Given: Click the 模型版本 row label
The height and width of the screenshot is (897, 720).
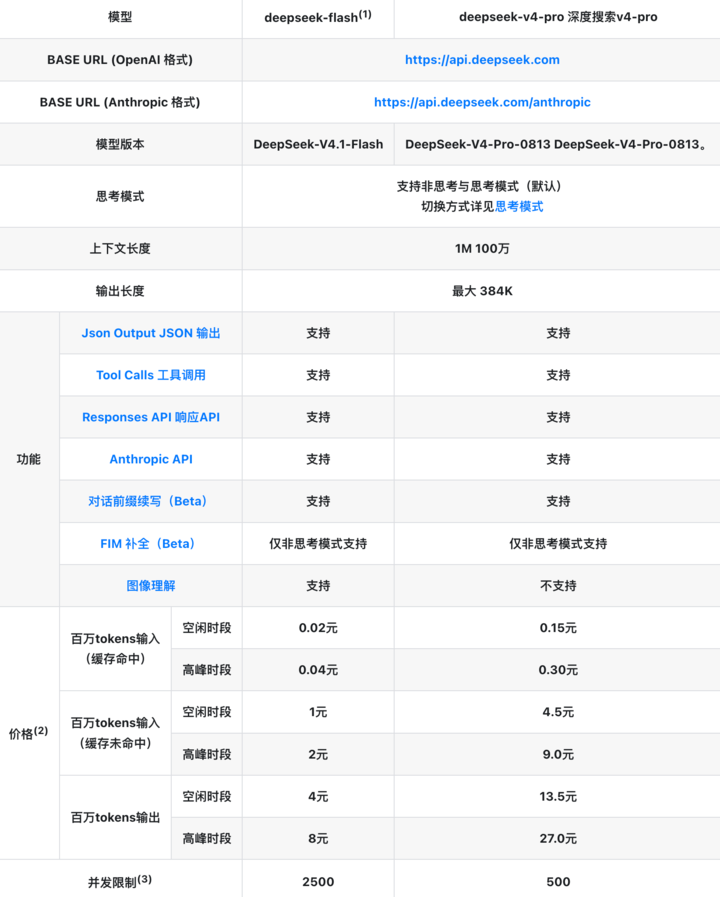Looking at the screenshot, I should [120, 144].
